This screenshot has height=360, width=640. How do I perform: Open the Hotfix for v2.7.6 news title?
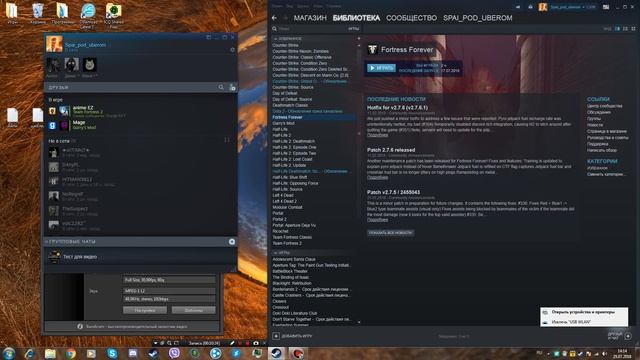pyautogui.click(x=397, y=108)
